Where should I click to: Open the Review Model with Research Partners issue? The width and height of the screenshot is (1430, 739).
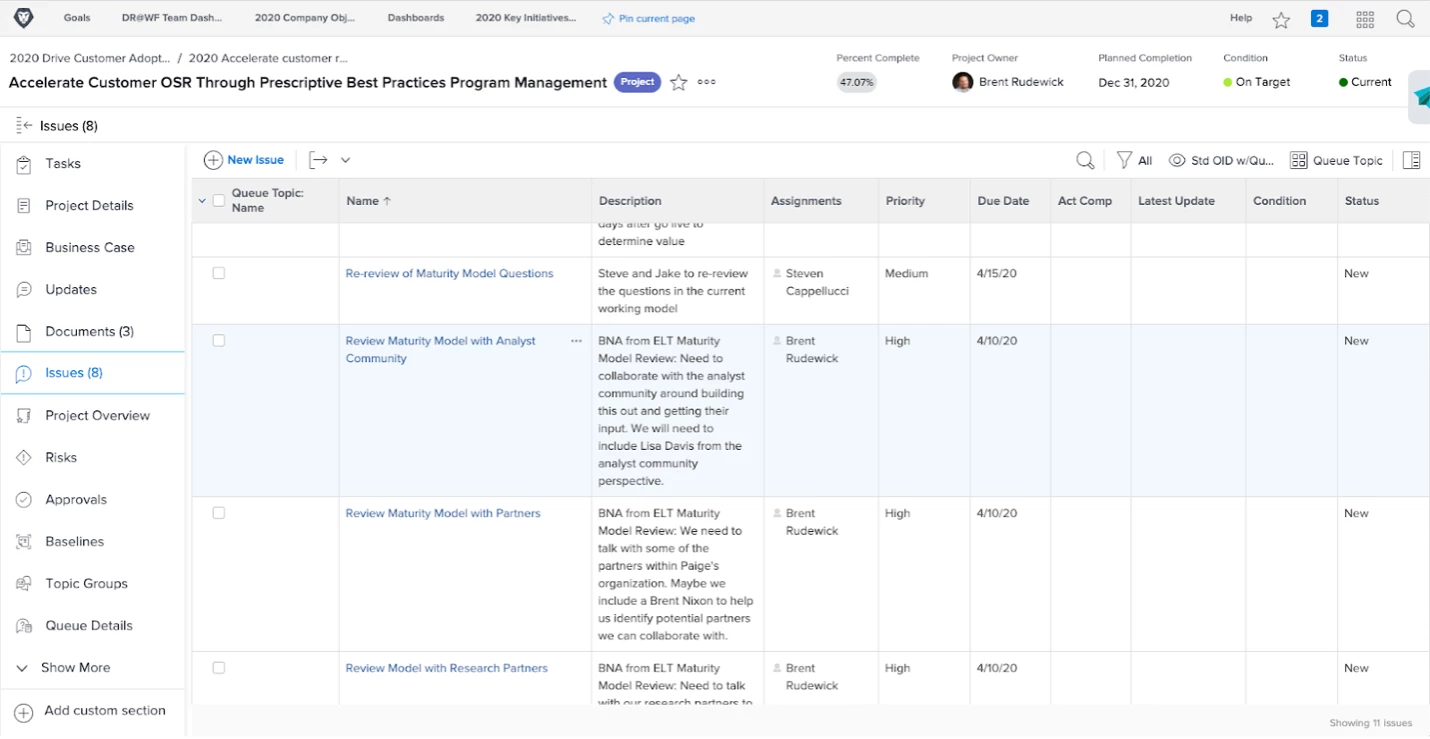tap(446, 668)
